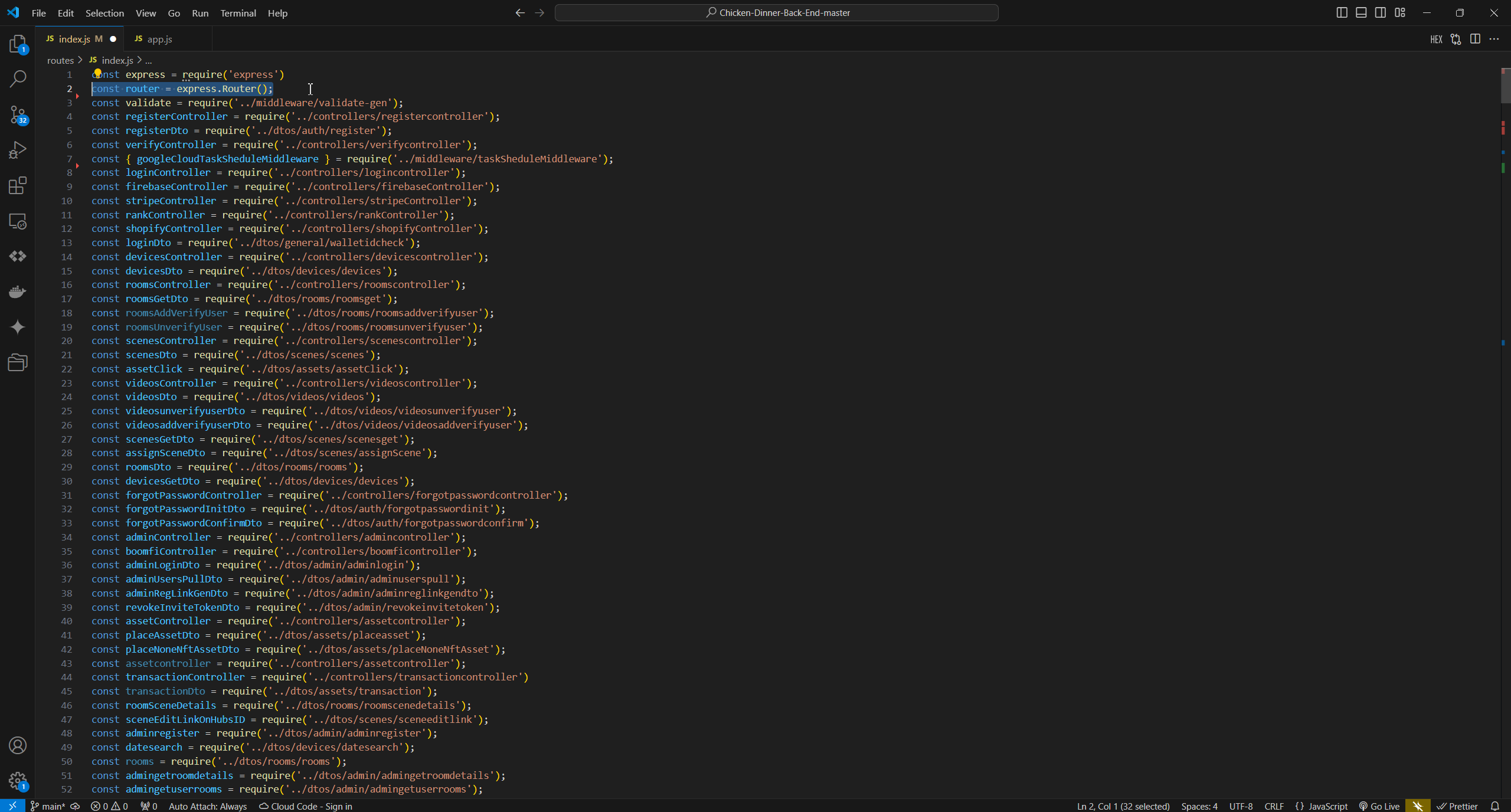Switch to the app.js tab

click(159, 39)
